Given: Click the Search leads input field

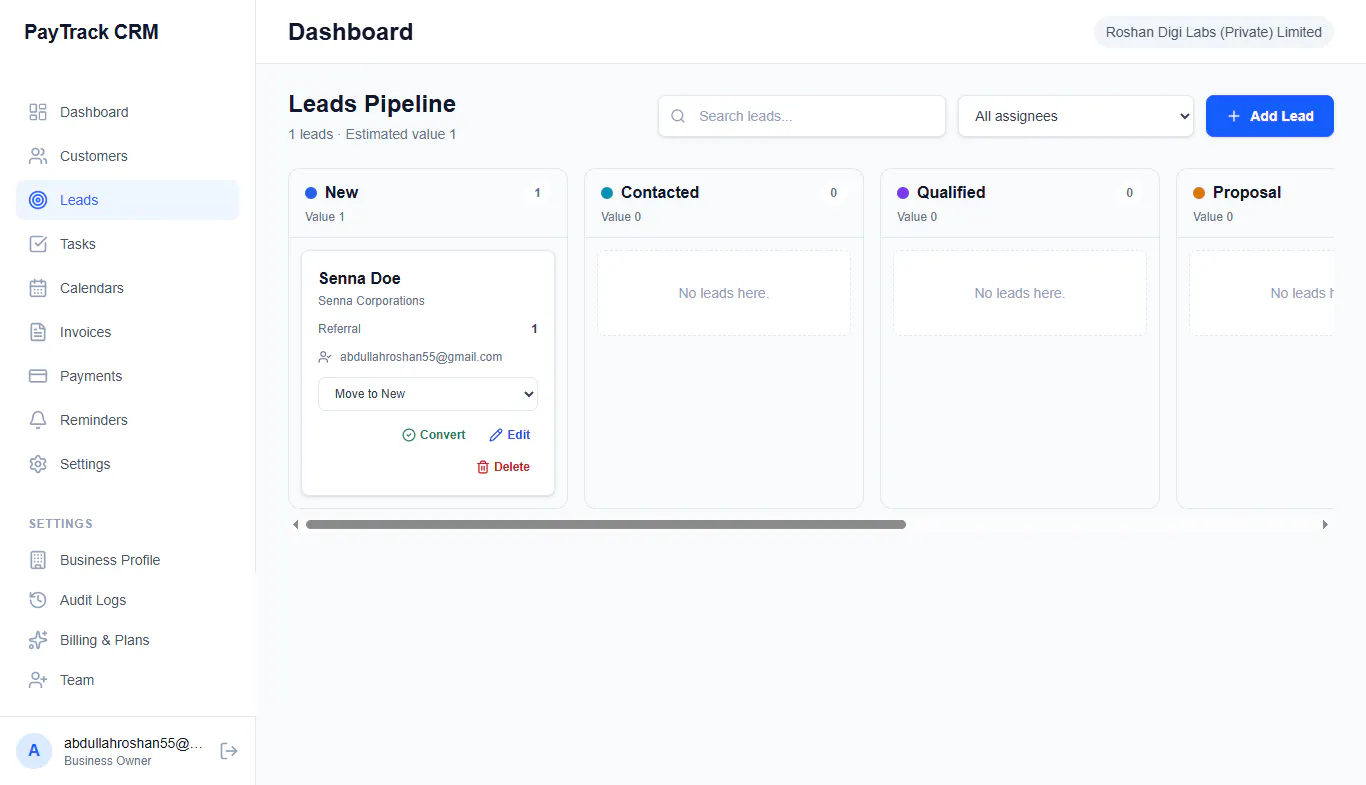Looking at the screenshot, I should [x=802, y=116].
